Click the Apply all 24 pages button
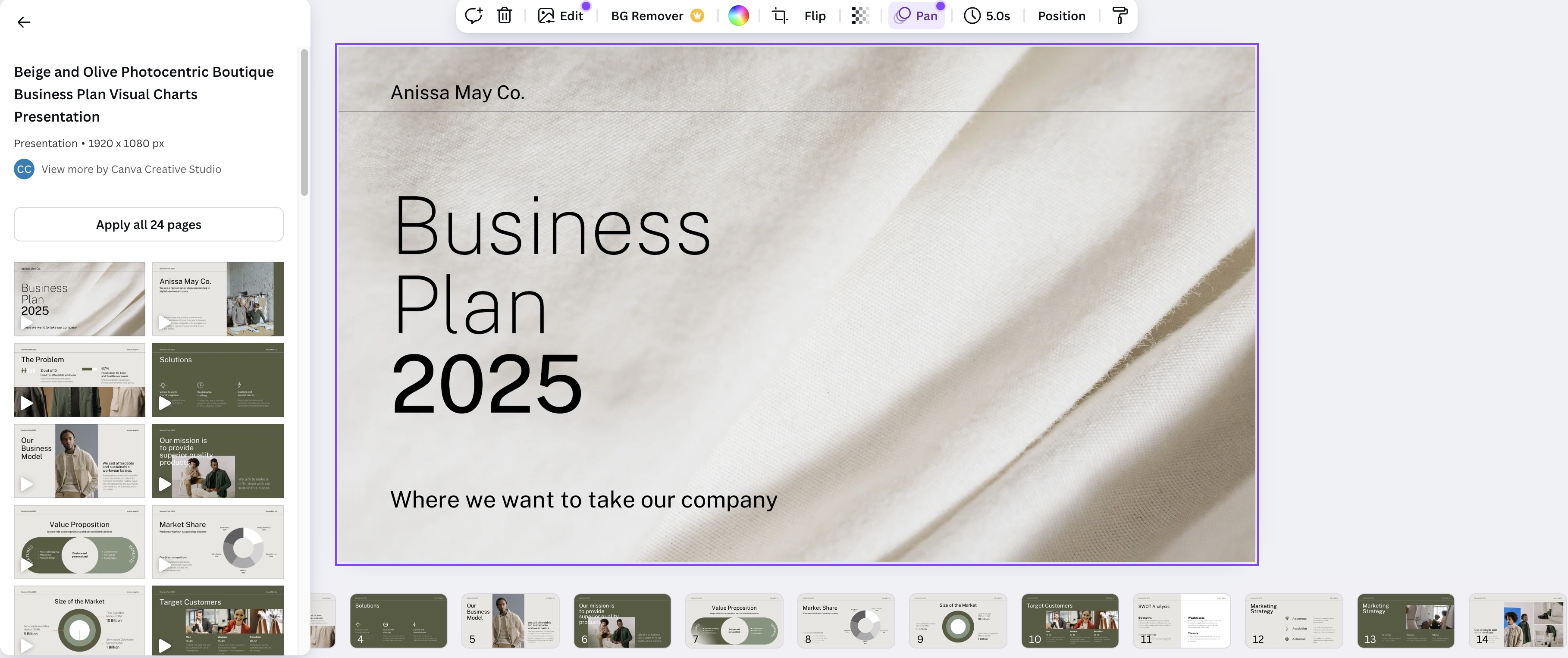The image size is (1568, 658). click(148, 225)
